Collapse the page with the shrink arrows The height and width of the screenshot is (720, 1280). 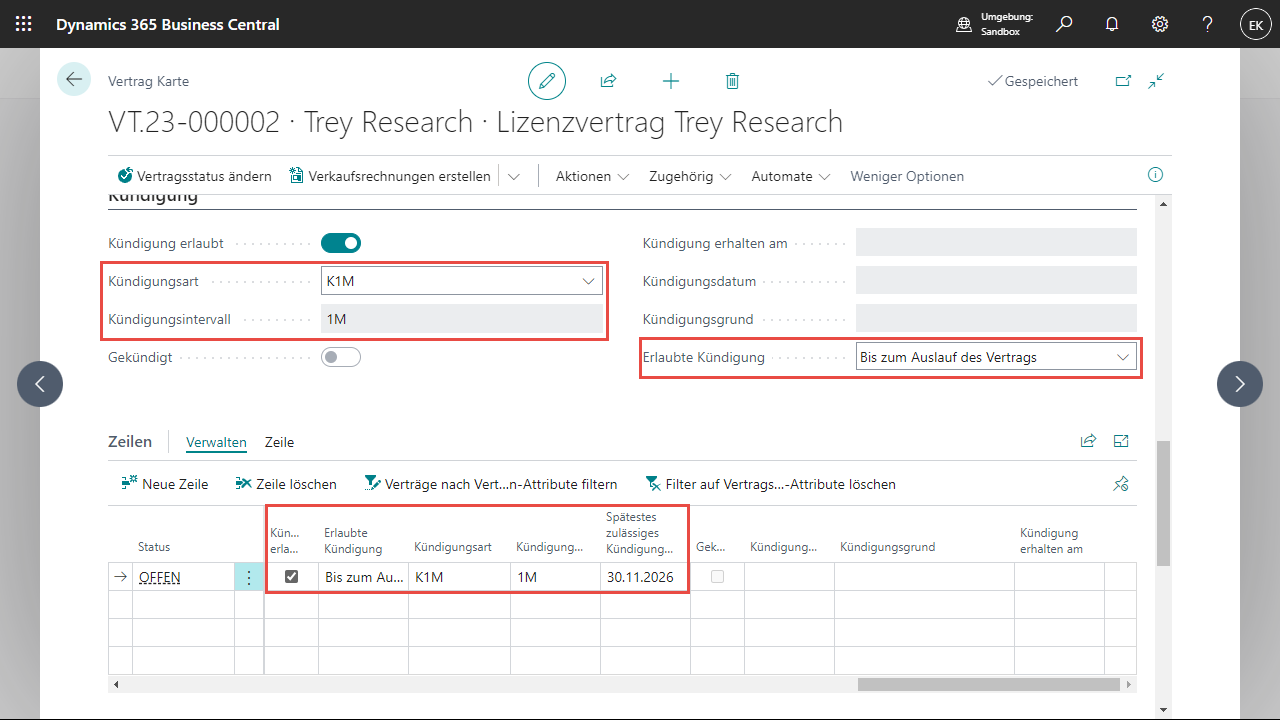tap(1157, 81)
